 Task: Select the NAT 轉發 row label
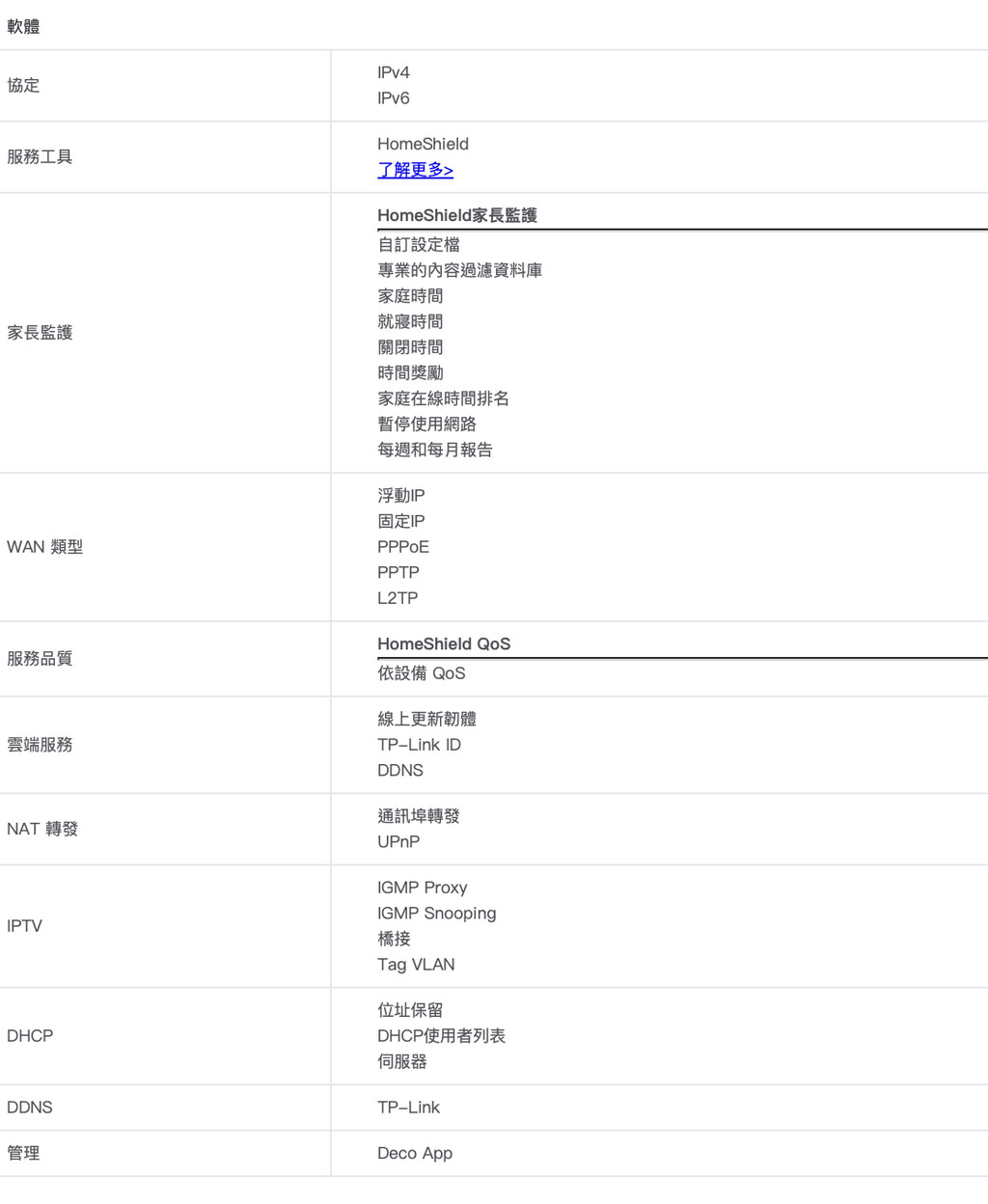click(x=42, y=830)
